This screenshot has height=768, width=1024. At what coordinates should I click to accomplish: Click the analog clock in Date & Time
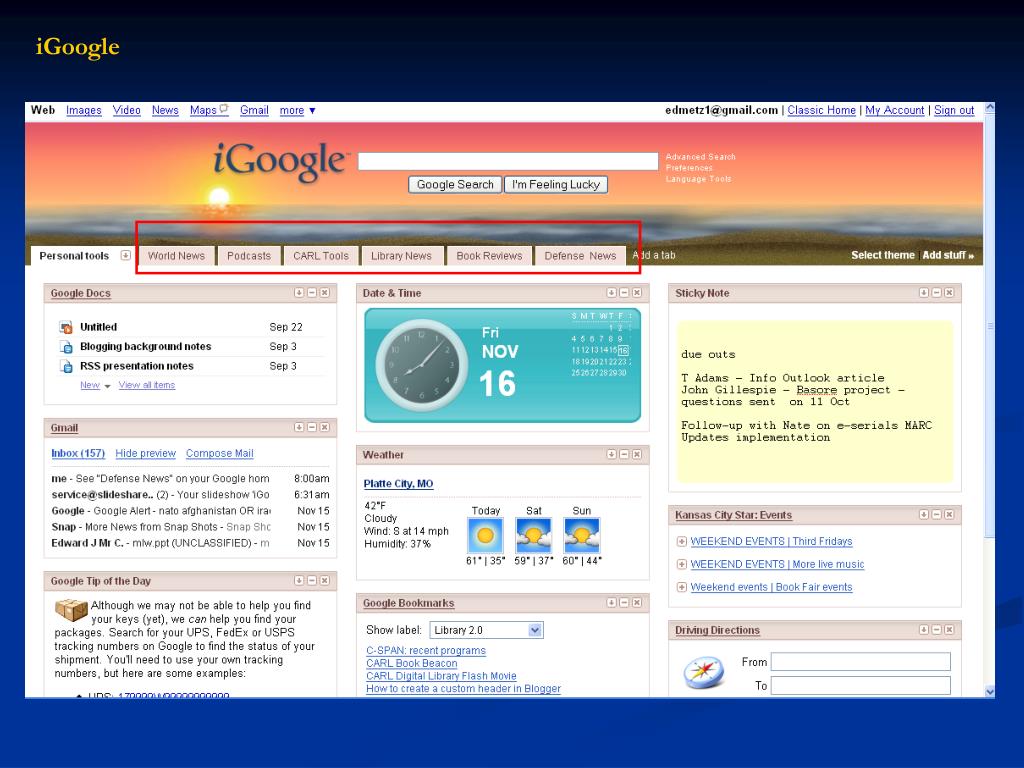(422, 365)
